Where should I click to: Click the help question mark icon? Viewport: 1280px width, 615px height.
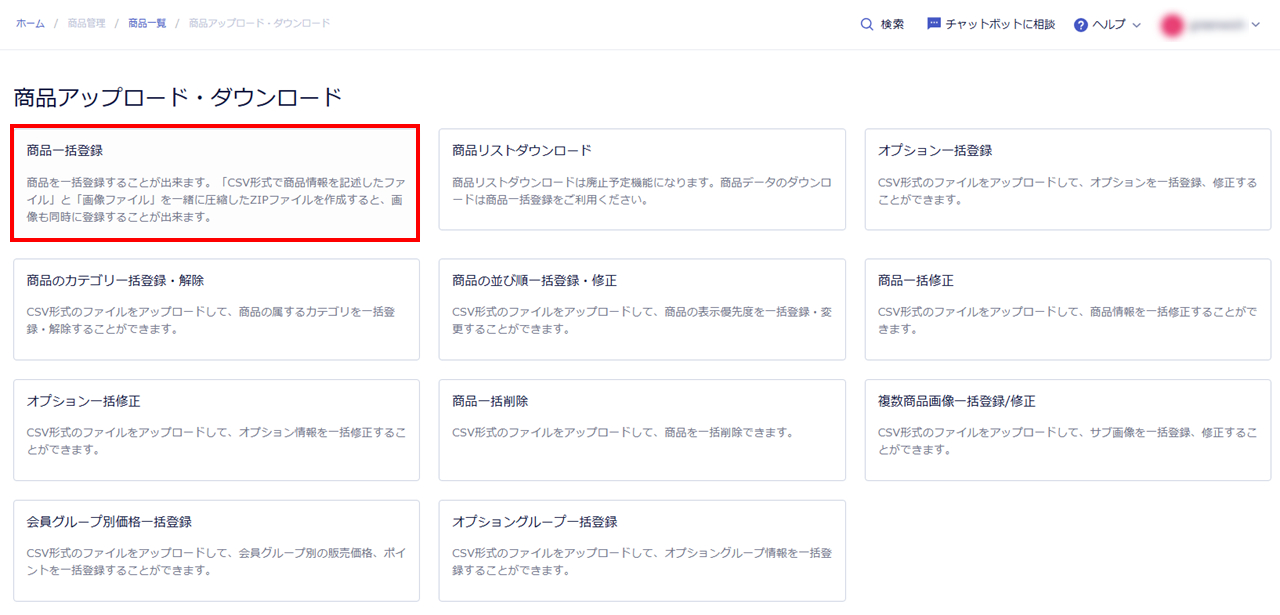tap(1081, 25)
